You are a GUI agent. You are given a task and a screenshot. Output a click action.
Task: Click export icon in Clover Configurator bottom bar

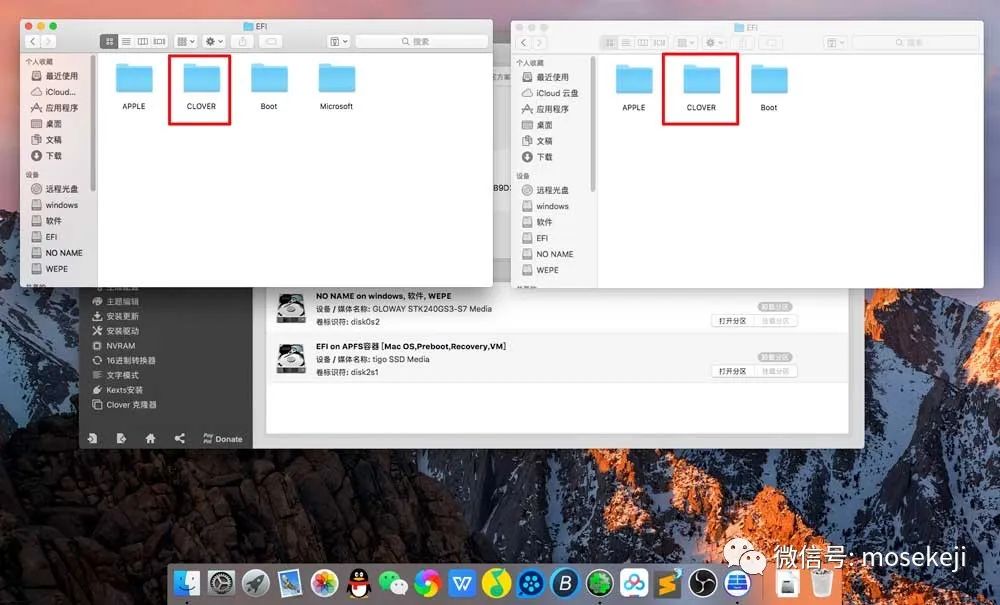(121, 439)
